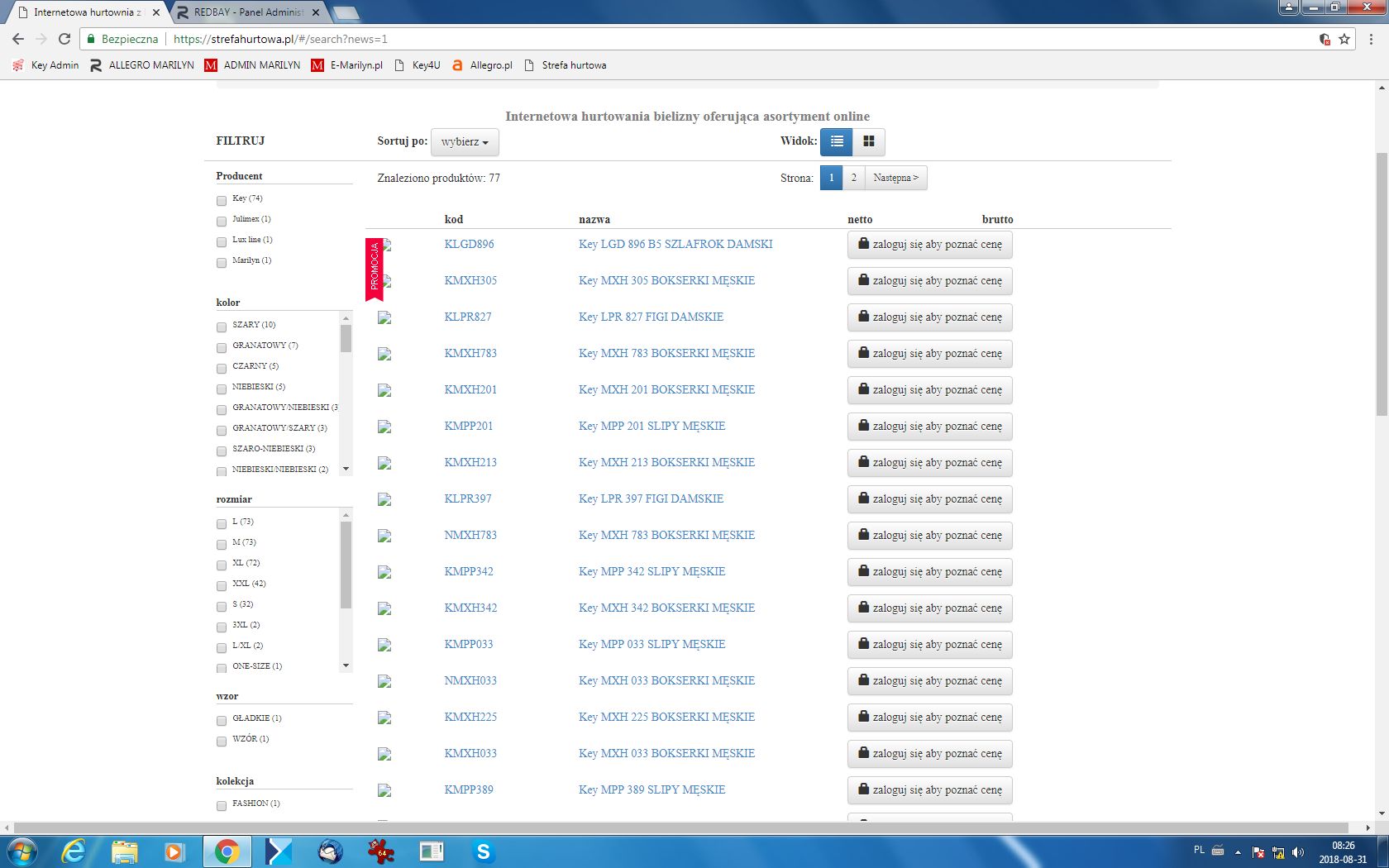Tick the XXL size checkbox
This screenshot has width=1389, height=868.
(x=222, y=585)
